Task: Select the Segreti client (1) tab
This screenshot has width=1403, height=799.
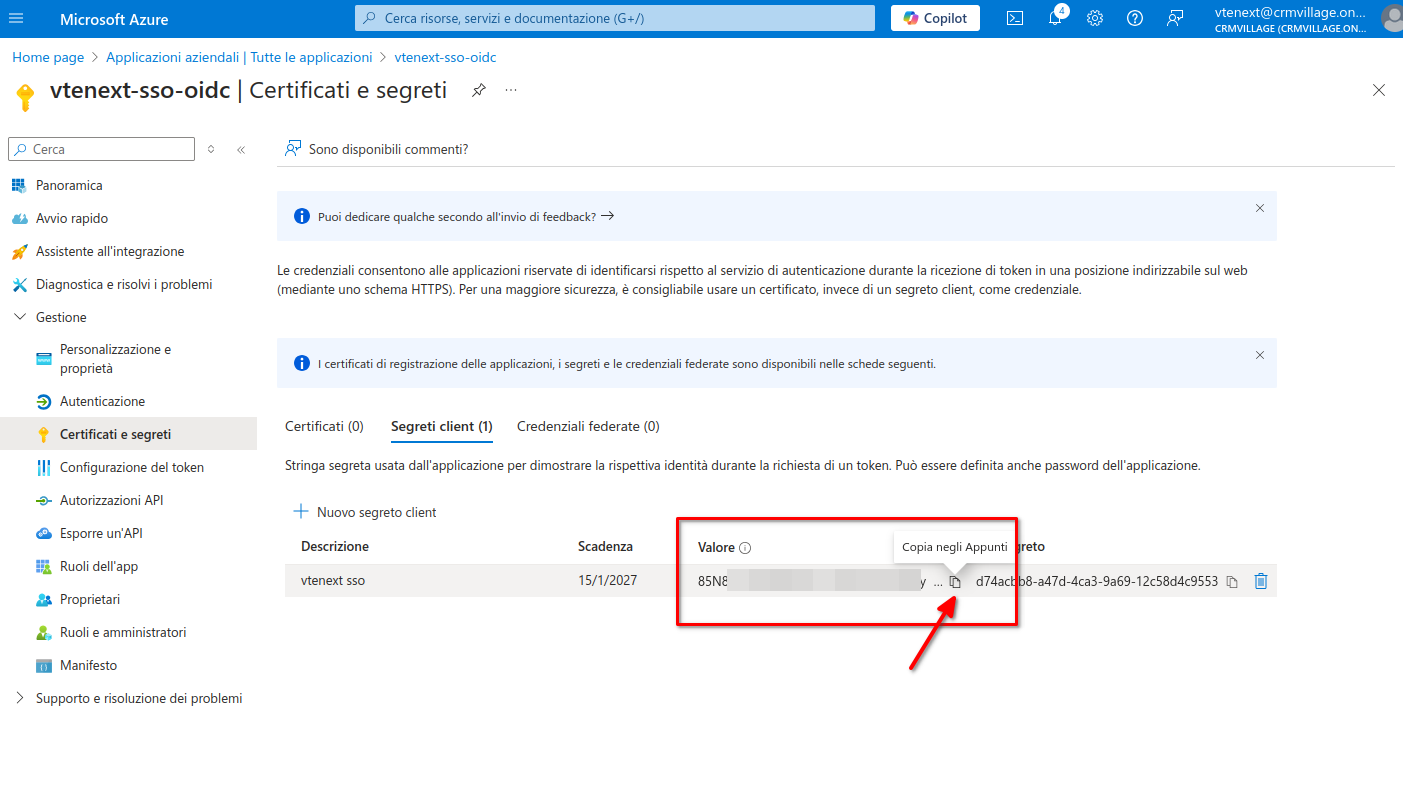Action: coord(442,426)
